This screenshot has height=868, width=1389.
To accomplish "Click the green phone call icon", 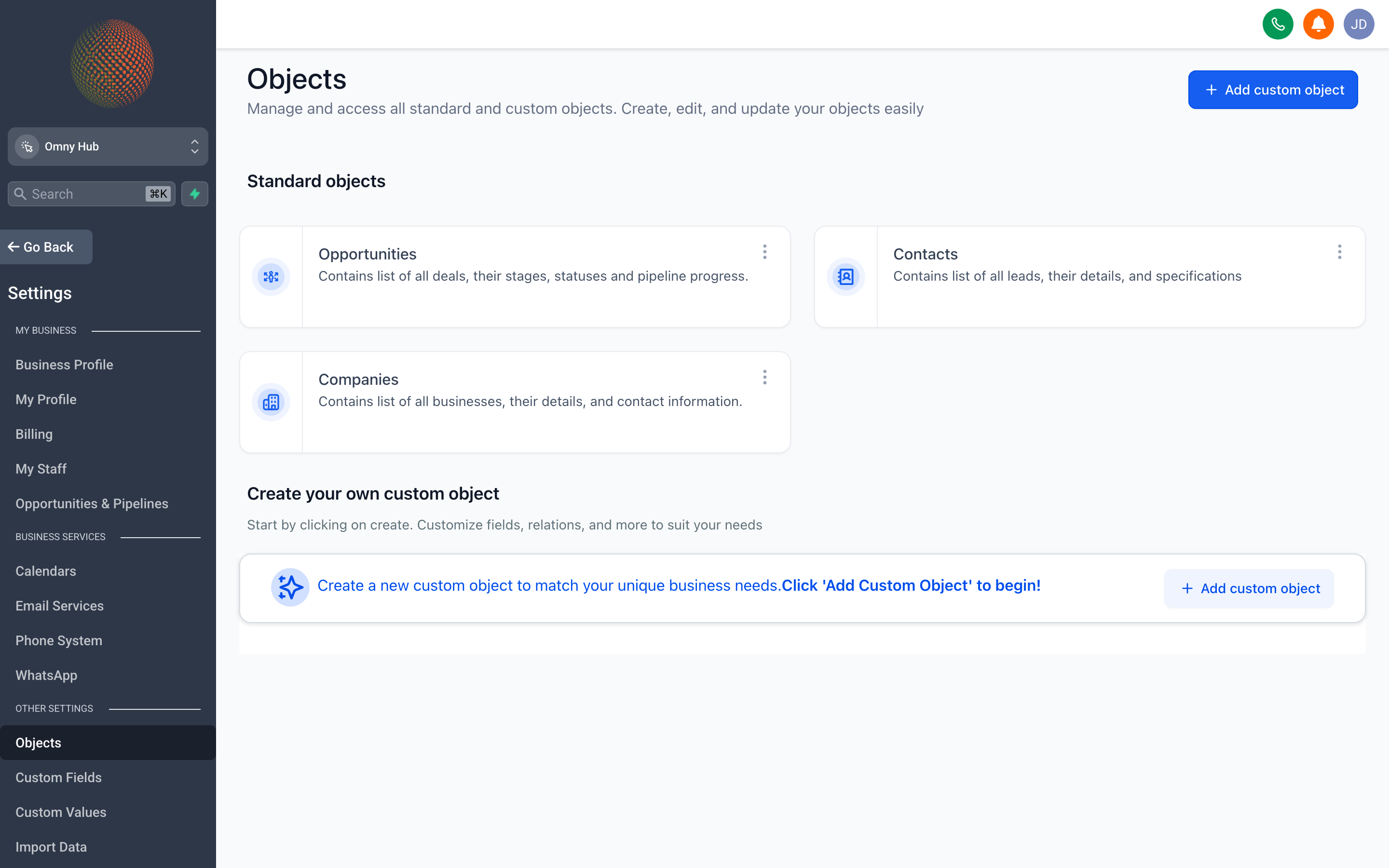I will coord(1278,24).
